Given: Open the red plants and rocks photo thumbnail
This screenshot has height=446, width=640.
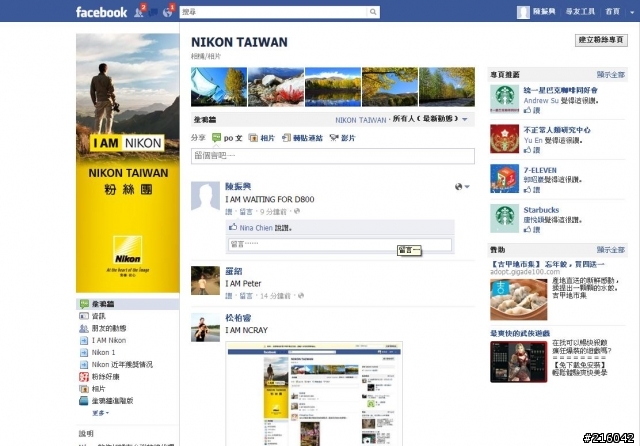Looking at the screenshot, I should 276,87.
